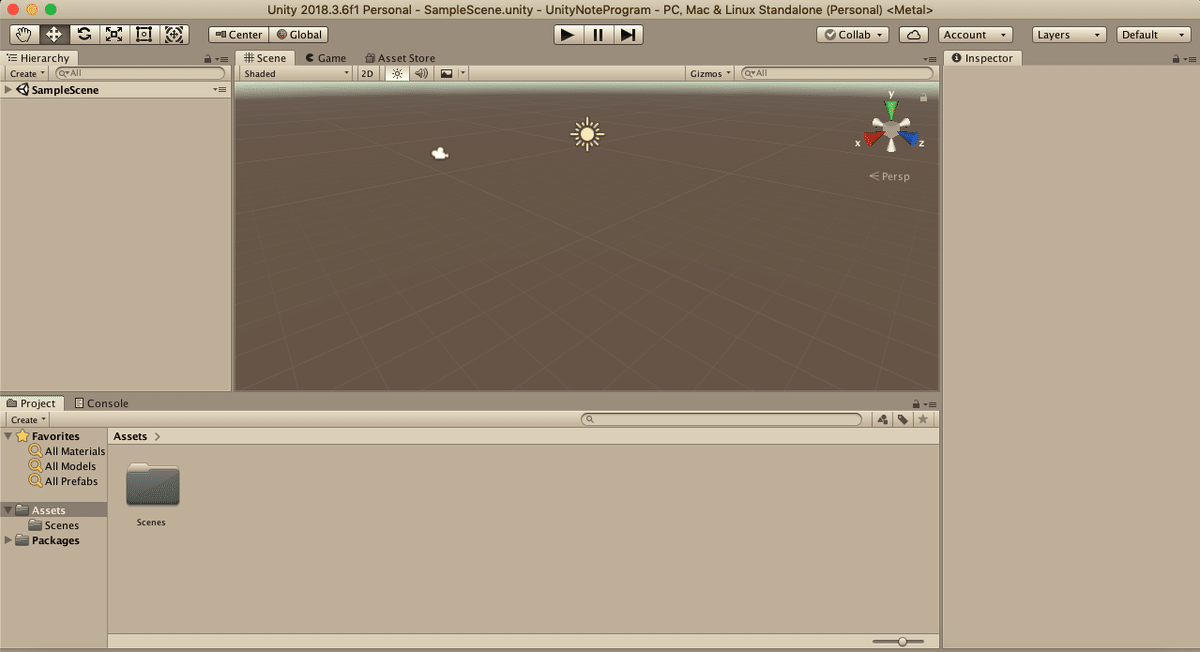
Task: Click the Y axis green cone
Action: pyautogui.click(x=891, y=108)
